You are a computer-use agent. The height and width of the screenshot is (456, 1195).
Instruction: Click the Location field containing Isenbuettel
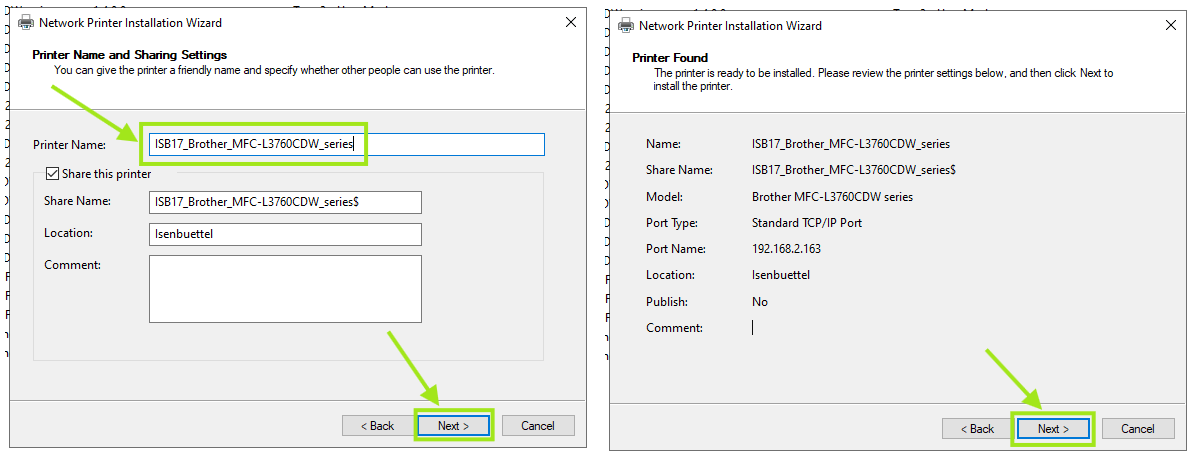(284, 234)
